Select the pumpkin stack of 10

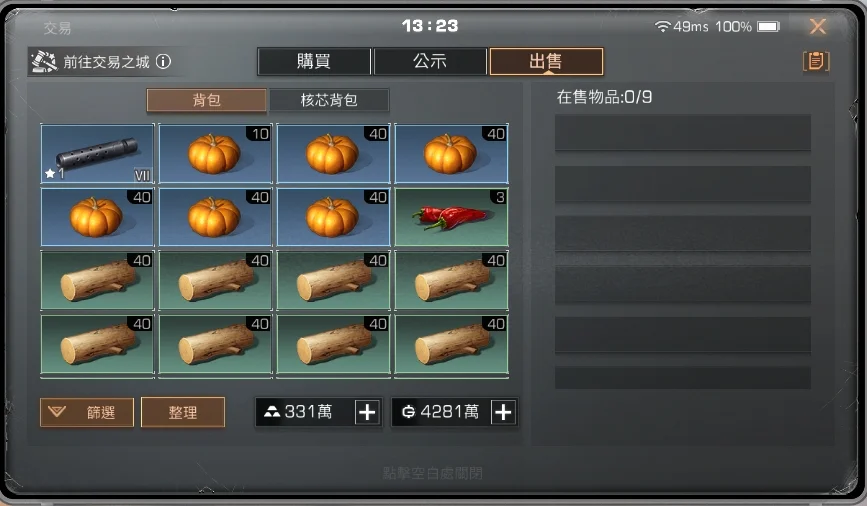point(216,154)
